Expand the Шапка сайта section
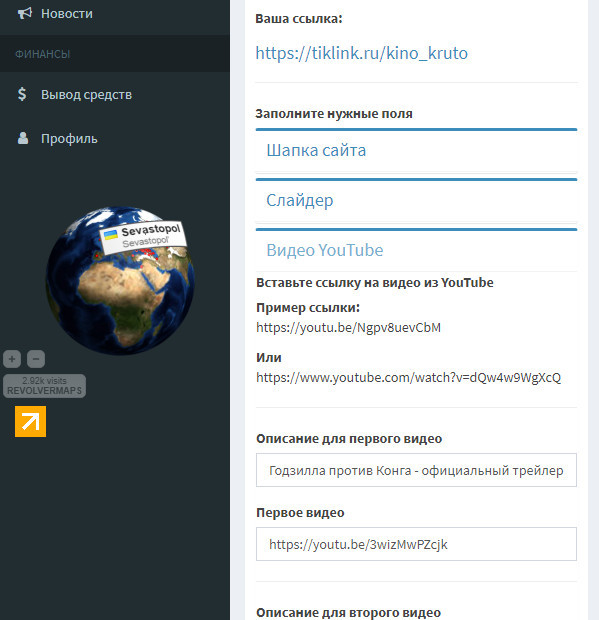 tap(416, 150)
